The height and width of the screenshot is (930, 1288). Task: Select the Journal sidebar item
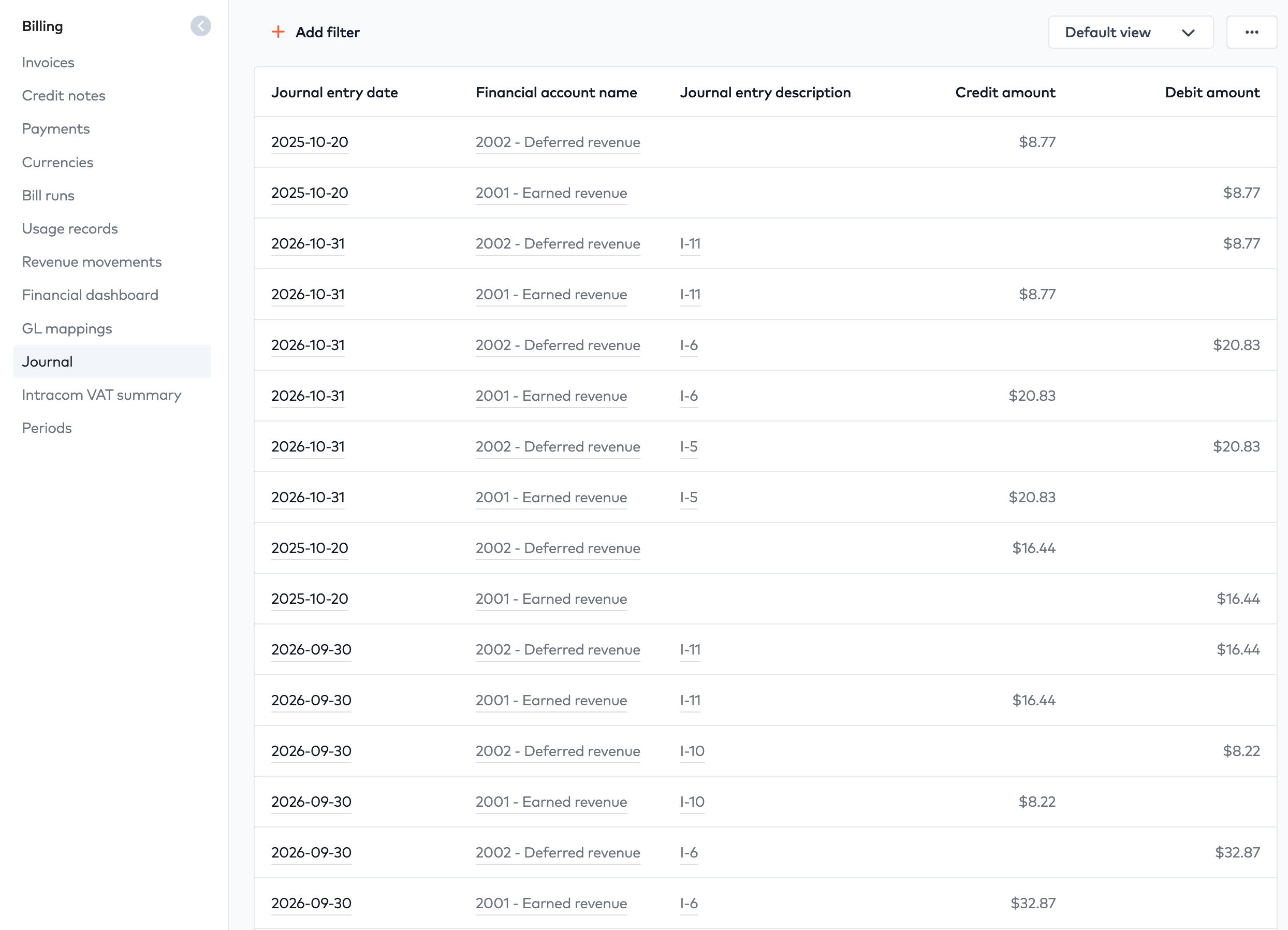pos(112,361)
